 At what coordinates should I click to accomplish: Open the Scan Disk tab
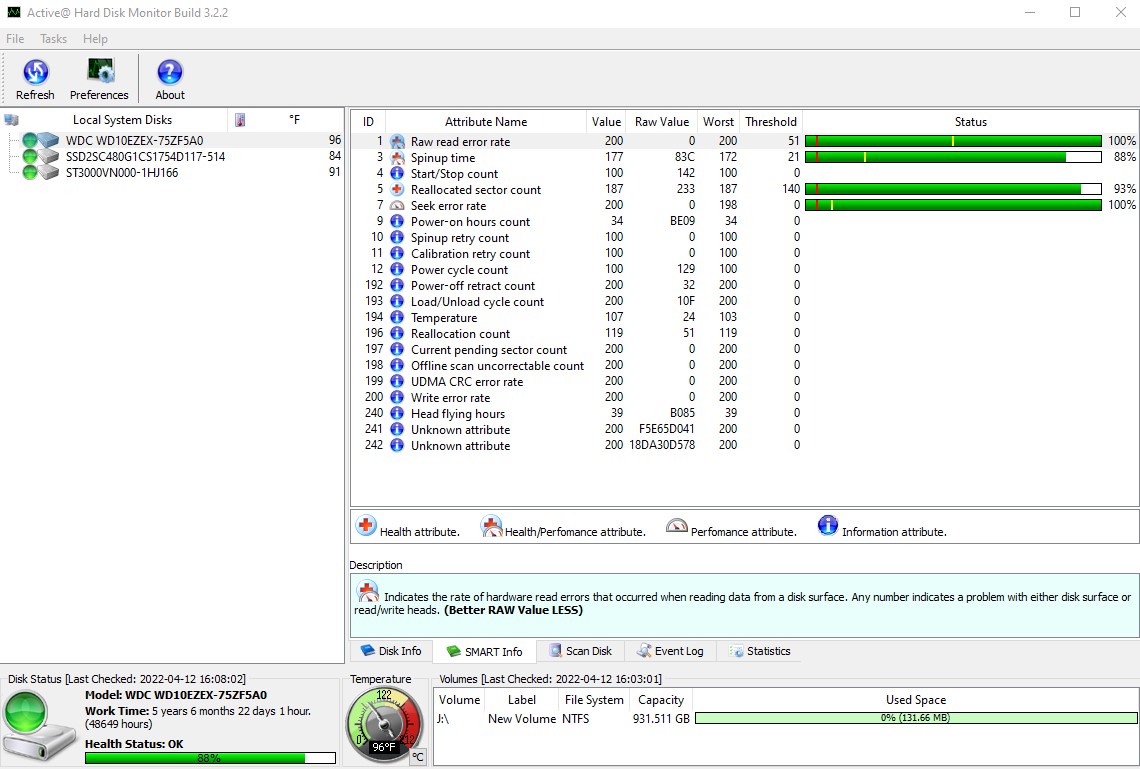(x=580, y=651)
